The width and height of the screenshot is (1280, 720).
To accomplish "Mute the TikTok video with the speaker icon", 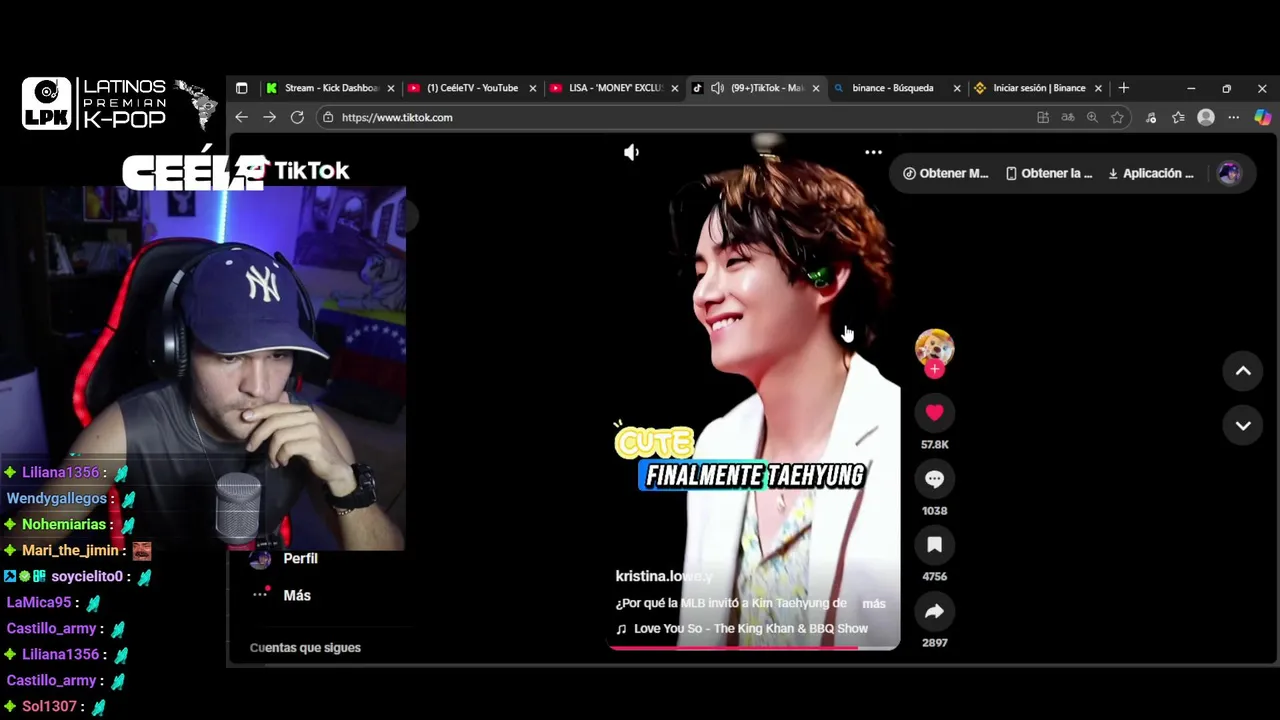I will 631,152.
